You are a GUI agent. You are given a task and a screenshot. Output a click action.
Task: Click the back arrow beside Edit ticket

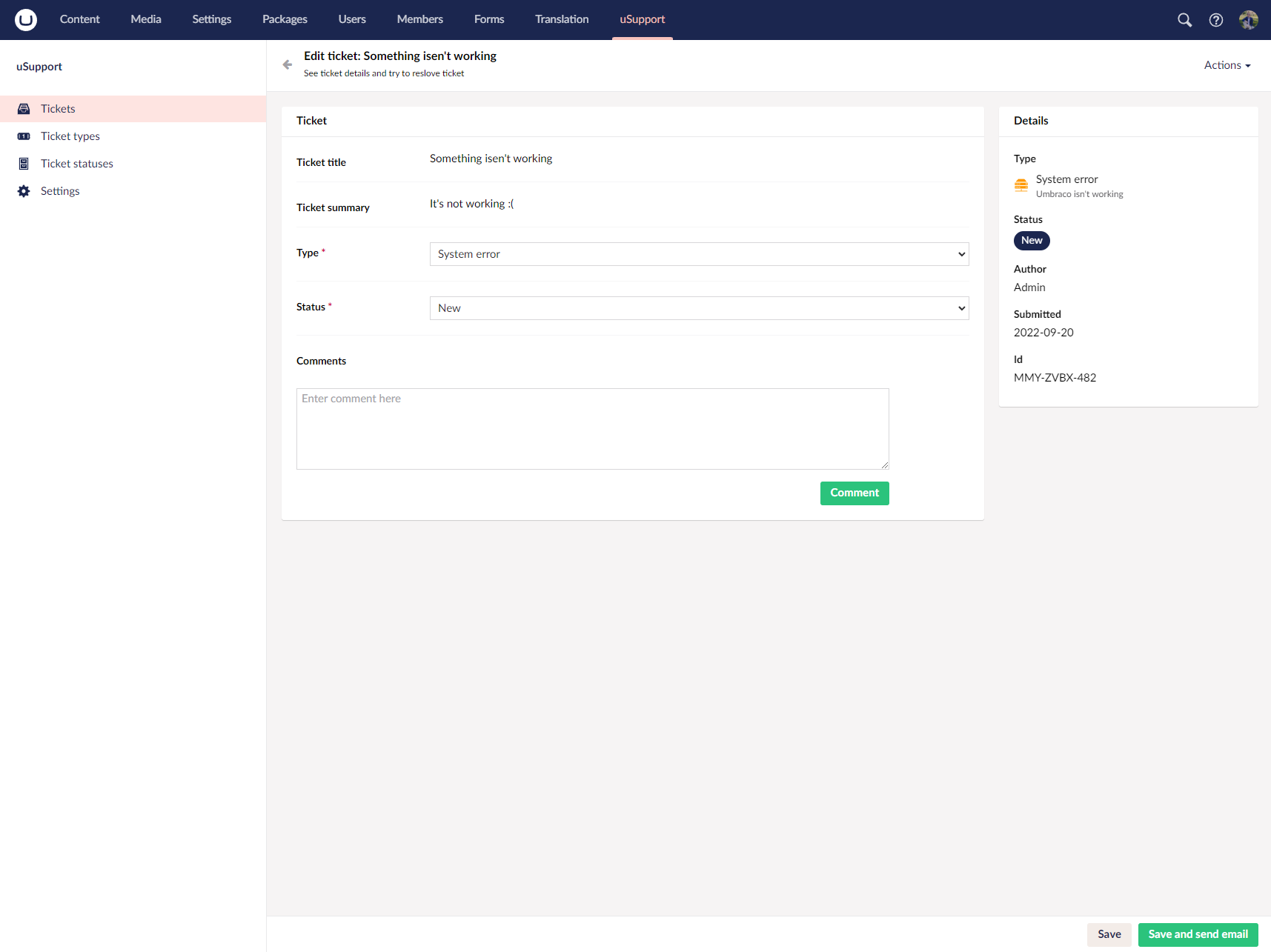288,64
